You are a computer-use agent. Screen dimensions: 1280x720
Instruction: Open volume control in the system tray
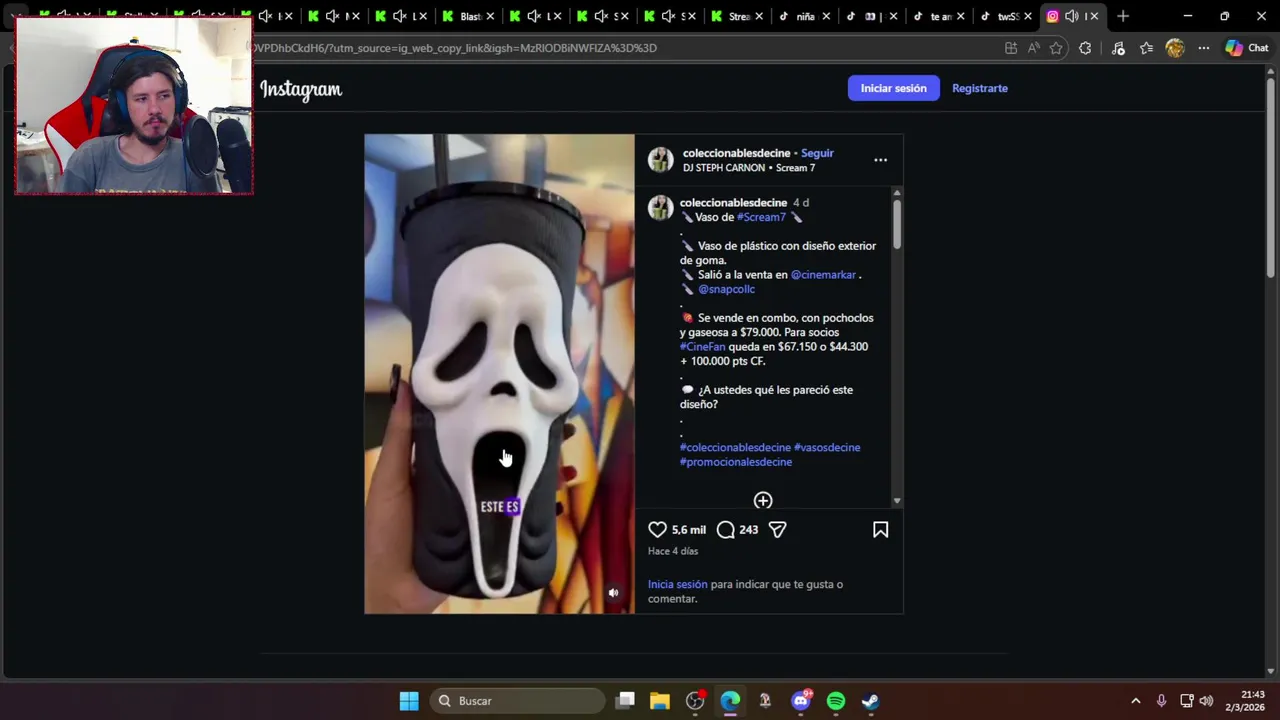1206,701
